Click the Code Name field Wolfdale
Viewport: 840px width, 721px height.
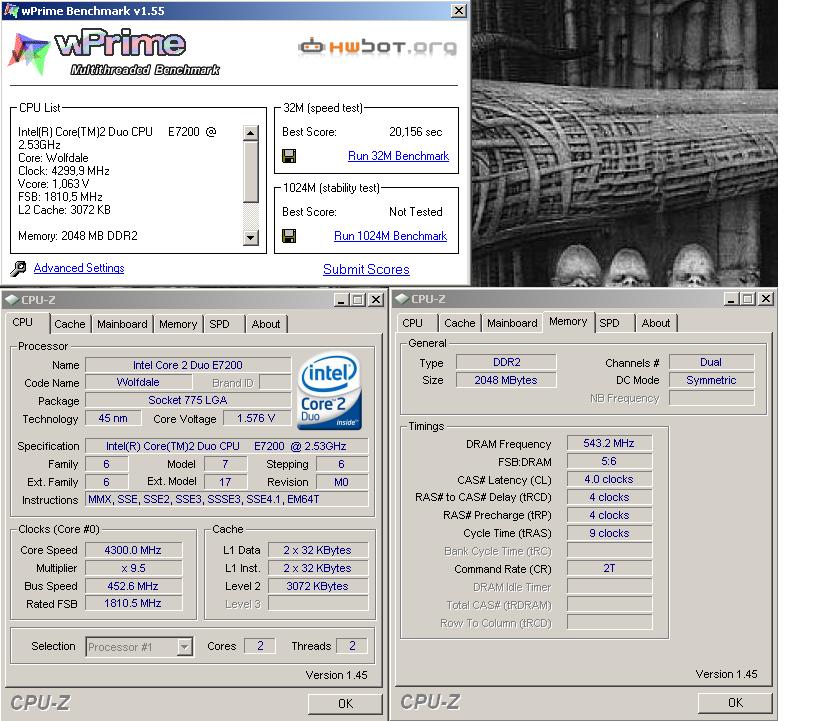tap(138, 382)
